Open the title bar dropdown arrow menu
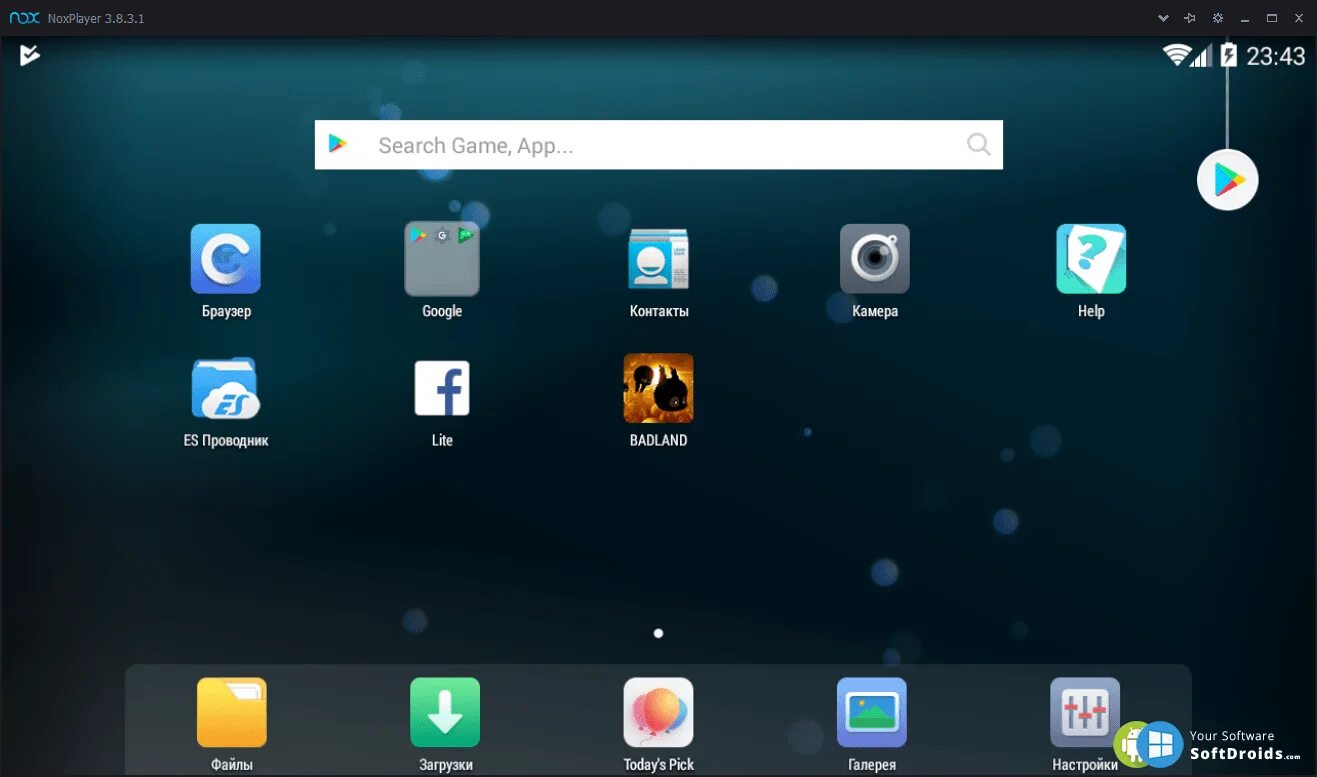The image size is (1317, 777). (1163, 18)
